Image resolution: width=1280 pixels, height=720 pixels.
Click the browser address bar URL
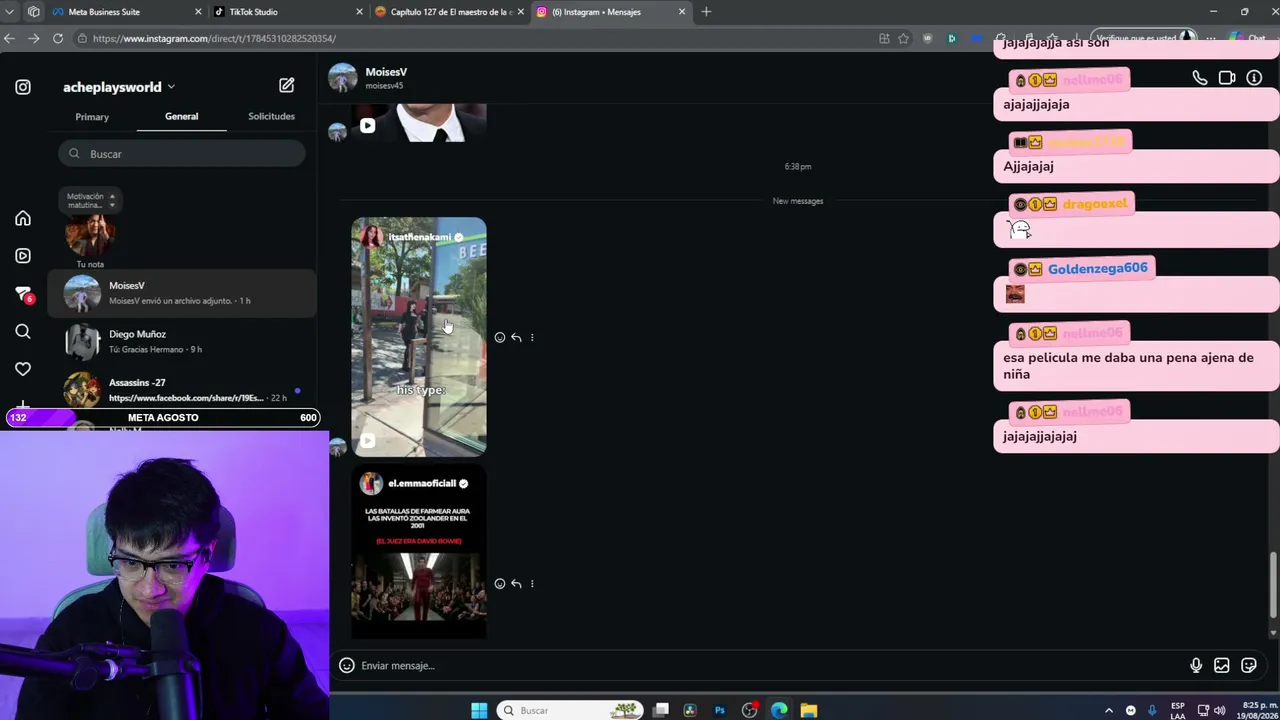[214, 38]
